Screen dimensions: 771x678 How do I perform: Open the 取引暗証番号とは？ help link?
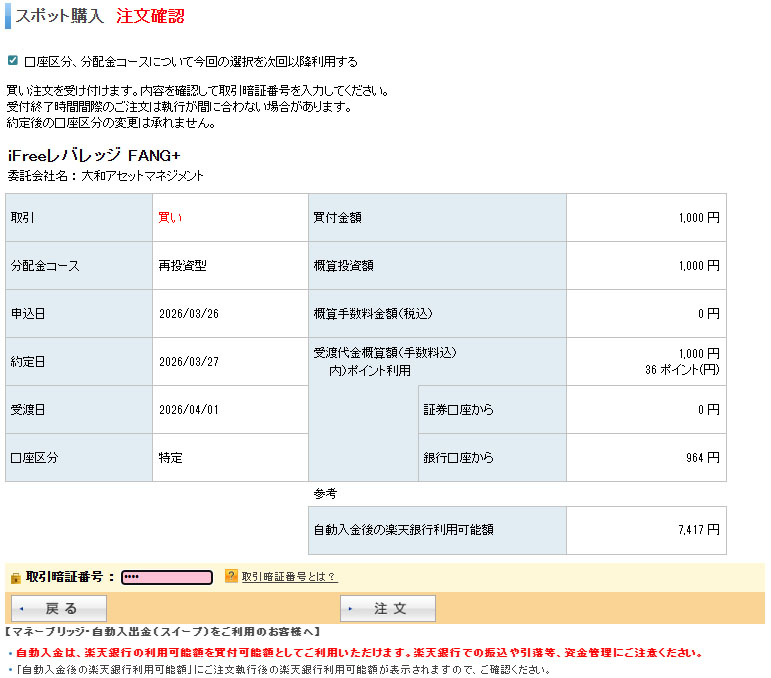click(289, 577)
